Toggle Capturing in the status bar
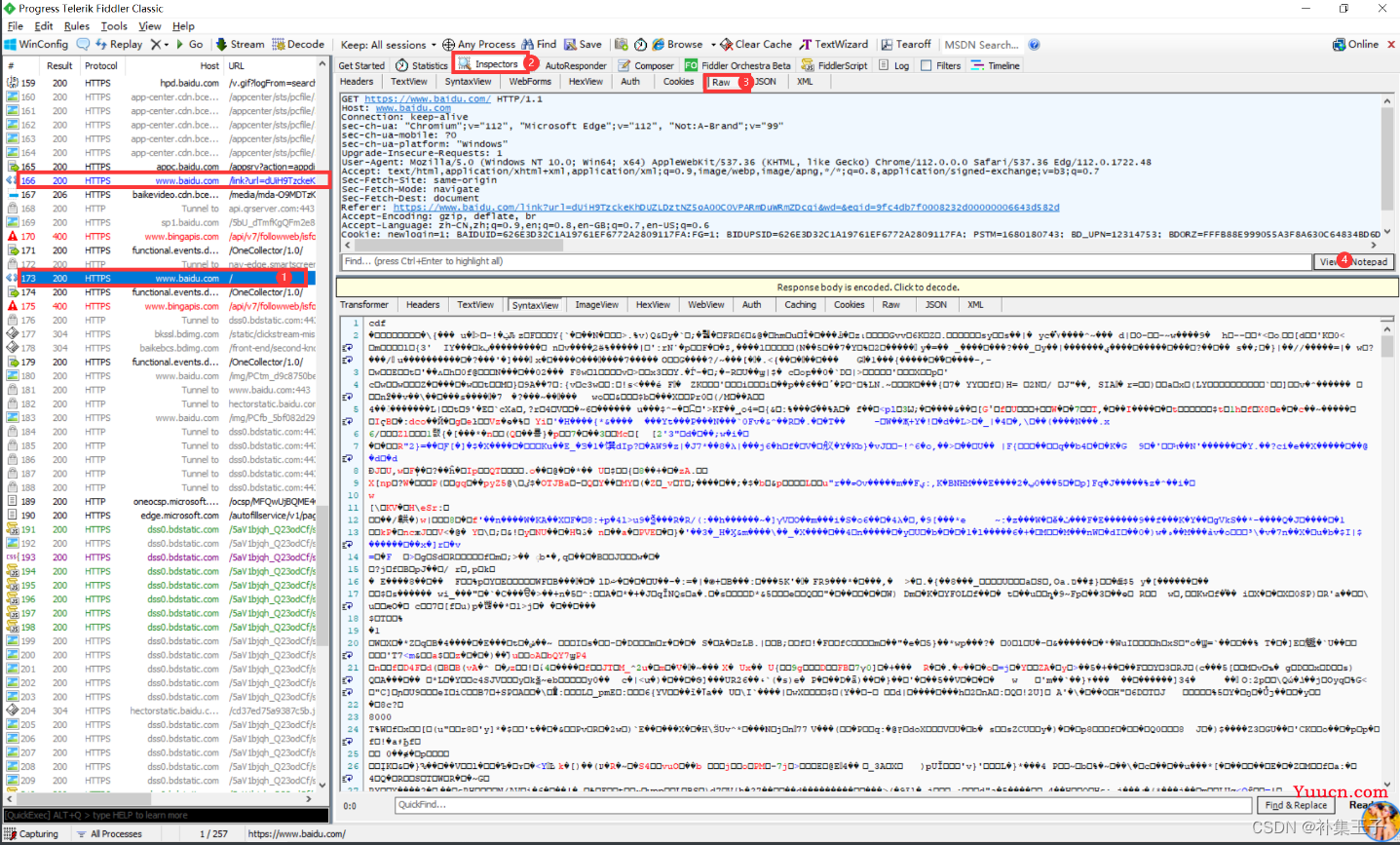Viewport: 1400px width, 845px height. tap(32, 833)
